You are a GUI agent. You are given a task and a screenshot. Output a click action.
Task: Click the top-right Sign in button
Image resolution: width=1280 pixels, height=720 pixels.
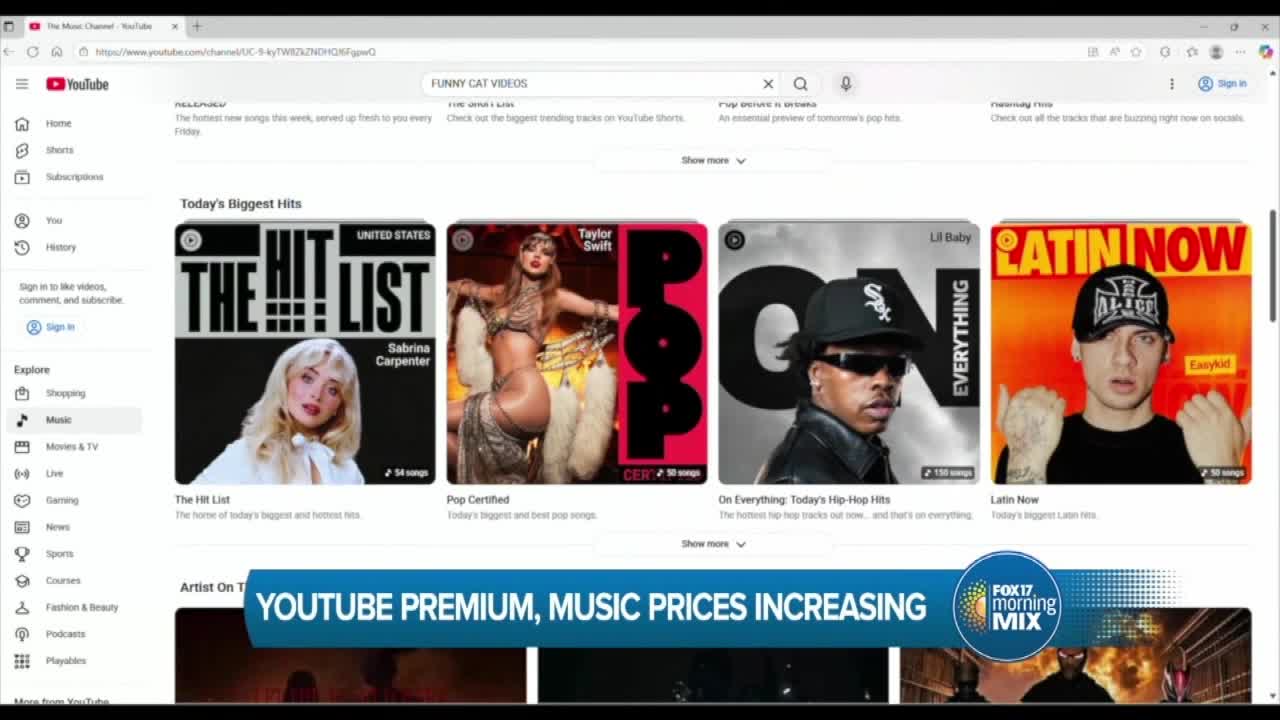[x=1222, y=84]
